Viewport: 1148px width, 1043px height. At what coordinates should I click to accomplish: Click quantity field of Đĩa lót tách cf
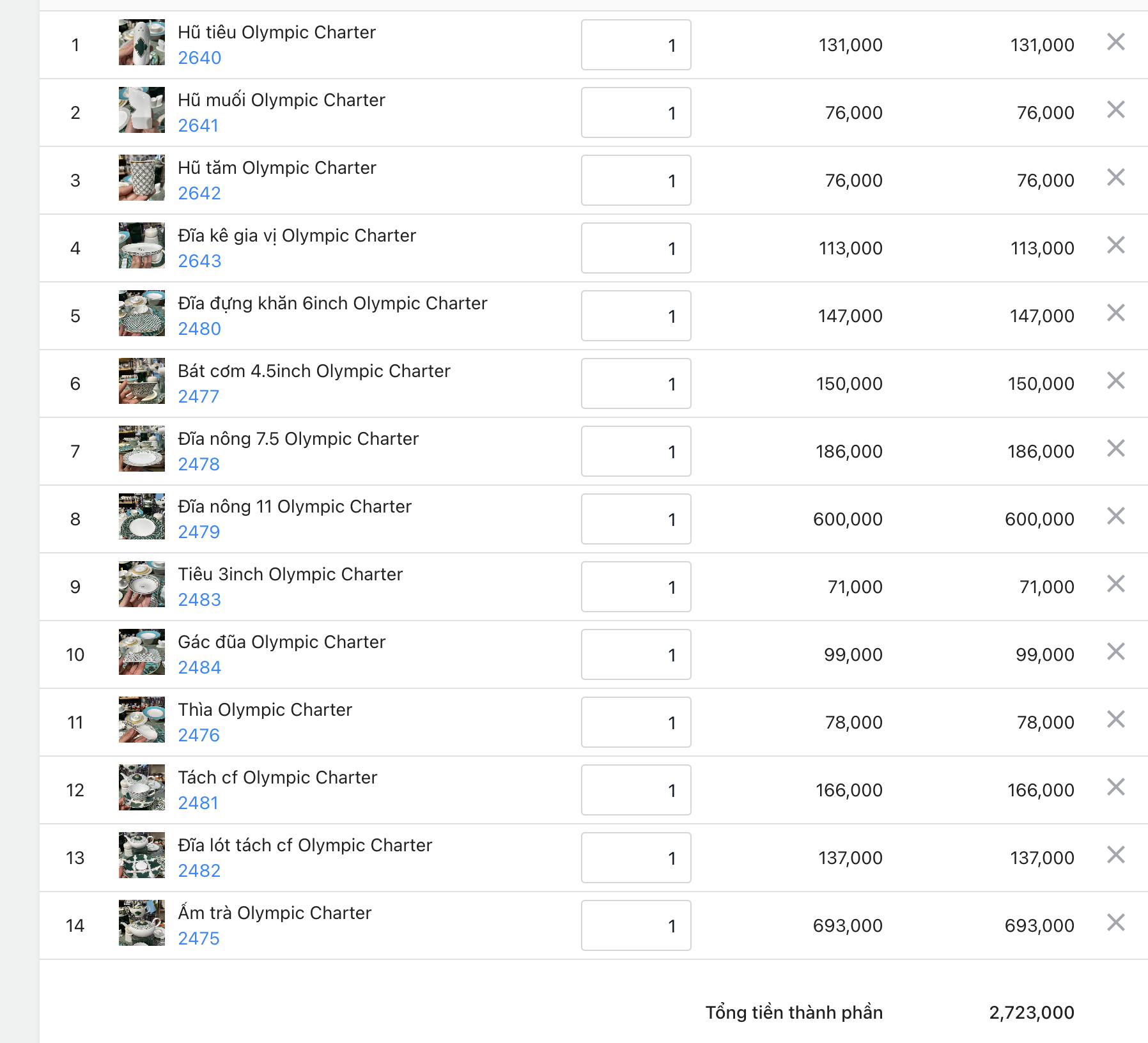pyautogui.click(x=636, y=858)
